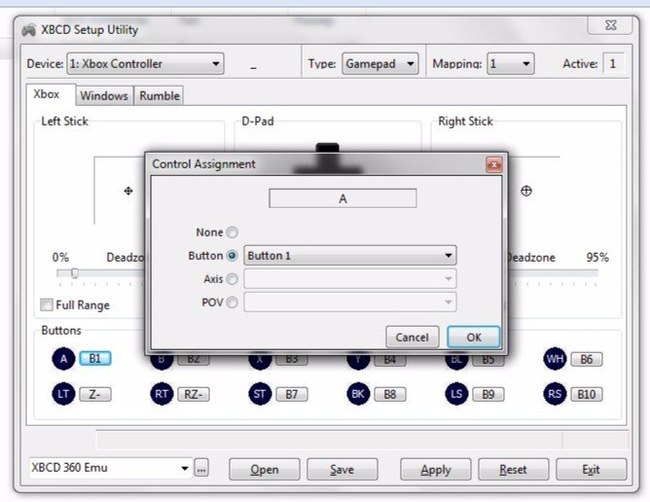Image resolution: width=650 pixels, height=502 pixels.
Task: Switch to the Rumble tab
Action: 159,96
